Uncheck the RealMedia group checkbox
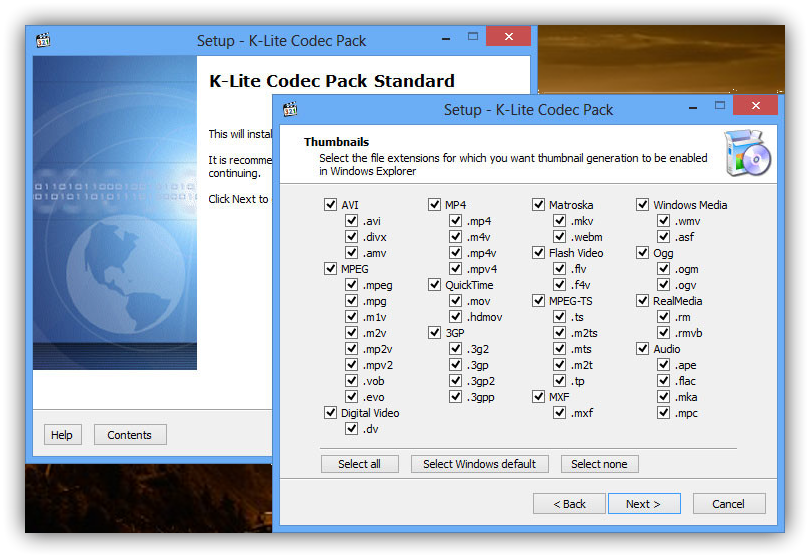 [x=643, y=301]
